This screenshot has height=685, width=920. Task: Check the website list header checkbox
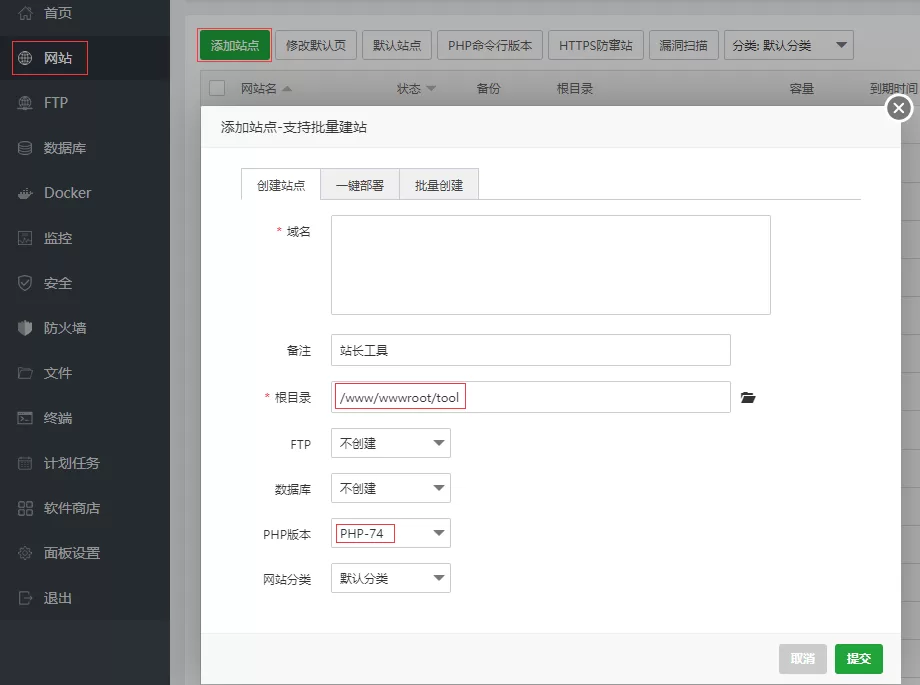216,87
